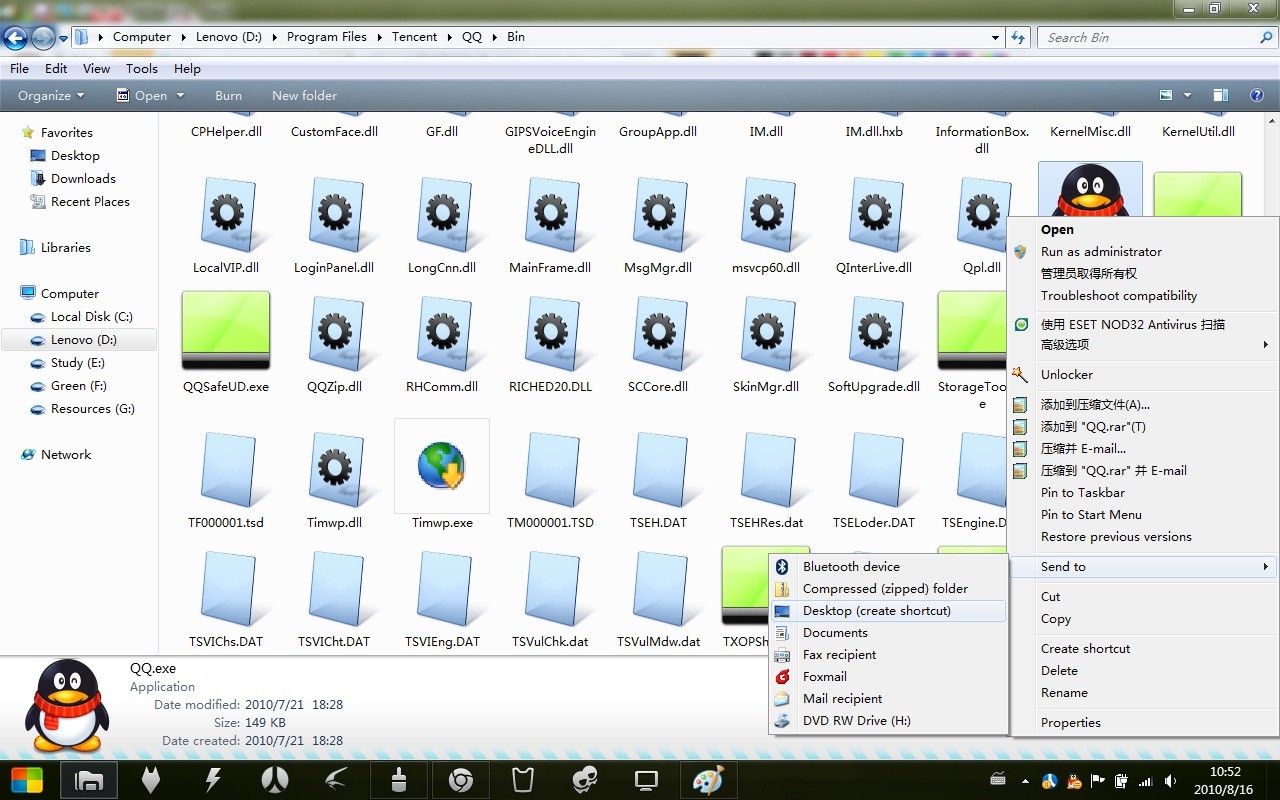Open the Edit menu

[x=56, y=69]
